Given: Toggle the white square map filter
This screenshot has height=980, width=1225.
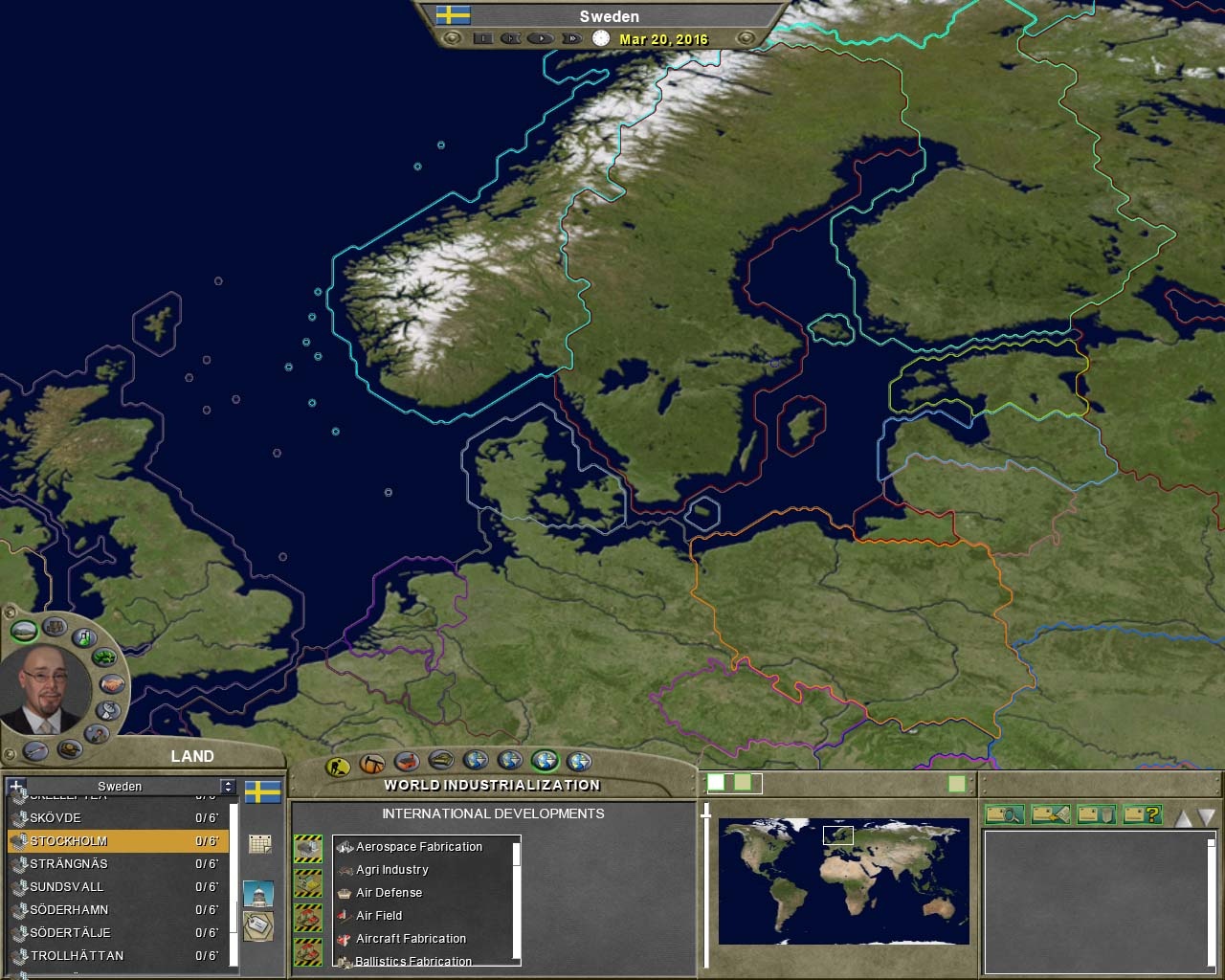Looking at the screenshot, I should tap(716, 783).
